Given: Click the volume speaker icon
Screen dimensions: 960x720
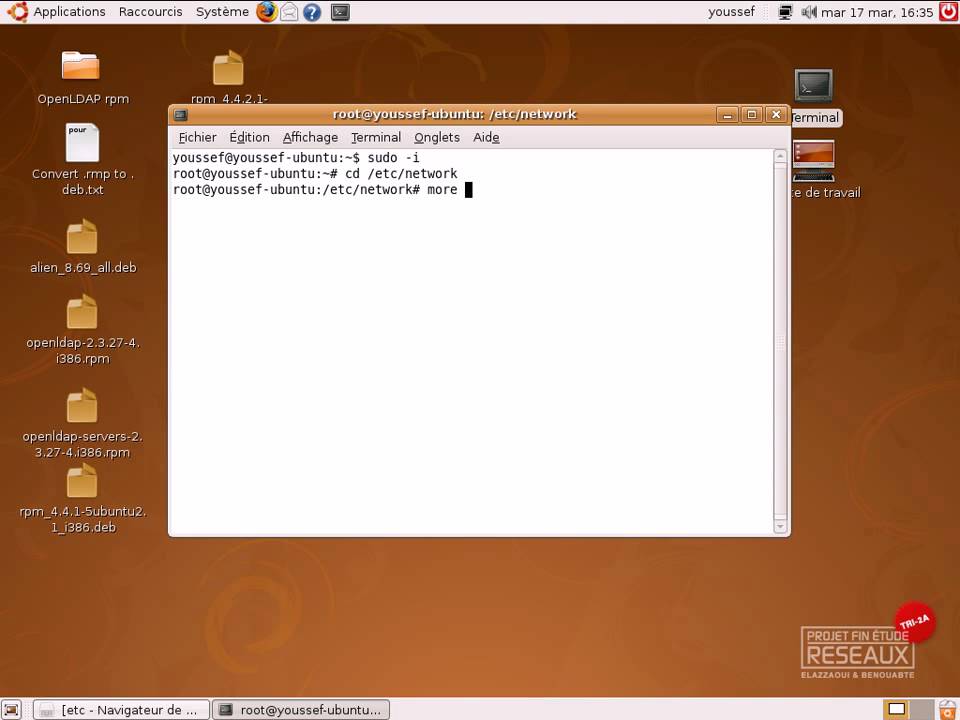Looking at the screenshot, I should (x=809, y=12).
